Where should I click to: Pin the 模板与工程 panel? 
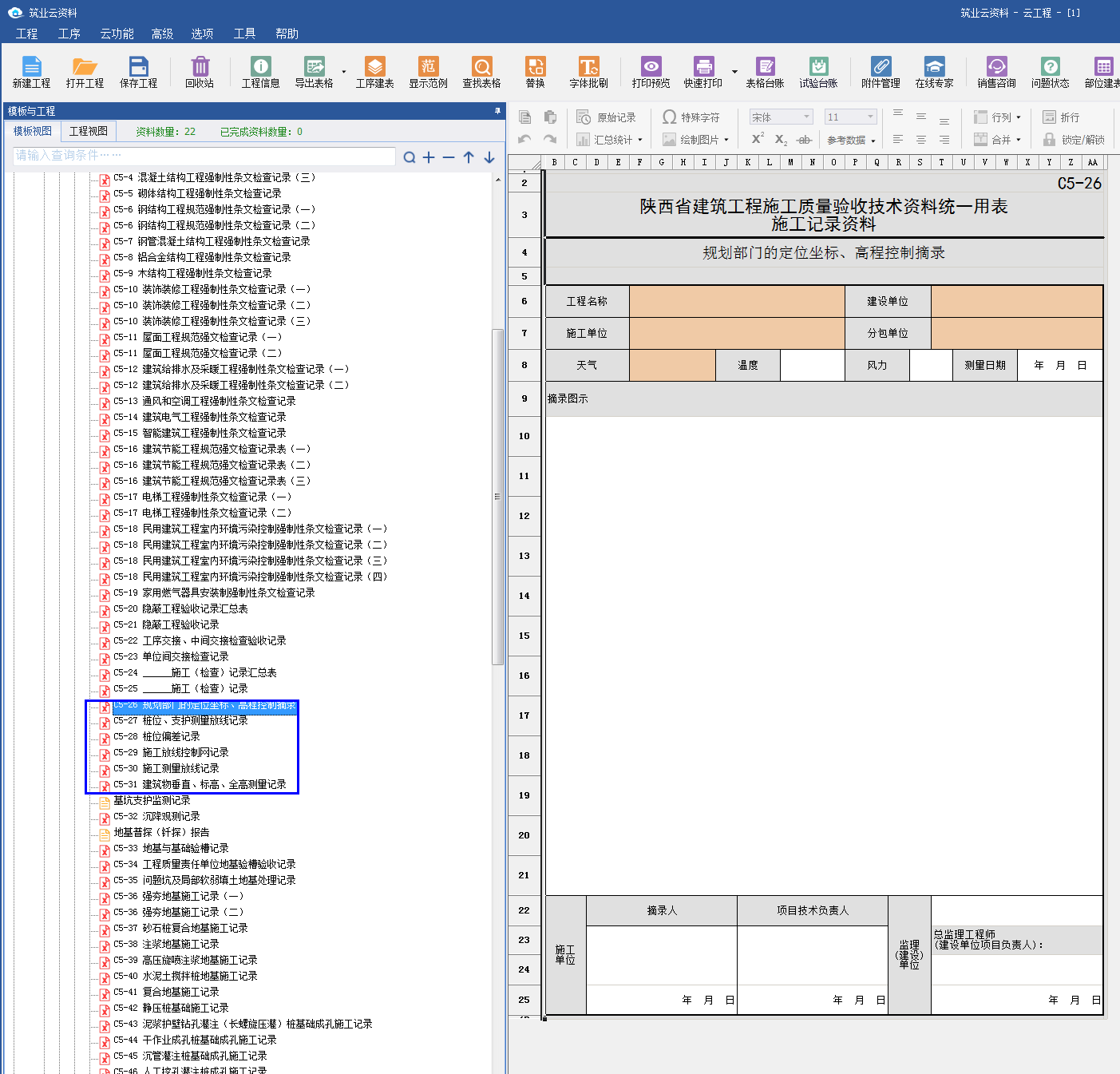point(497,111)
